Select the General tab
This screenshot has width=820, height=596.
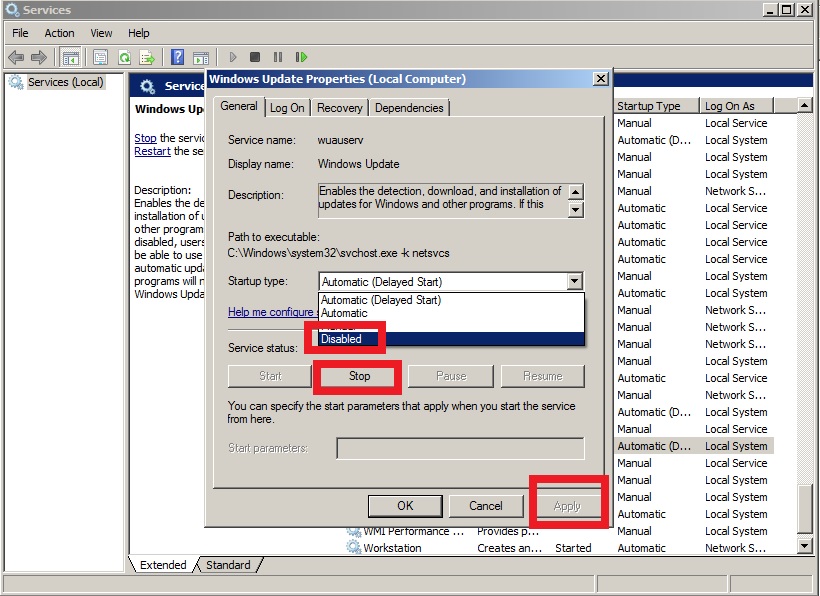[x=238, y=106]
